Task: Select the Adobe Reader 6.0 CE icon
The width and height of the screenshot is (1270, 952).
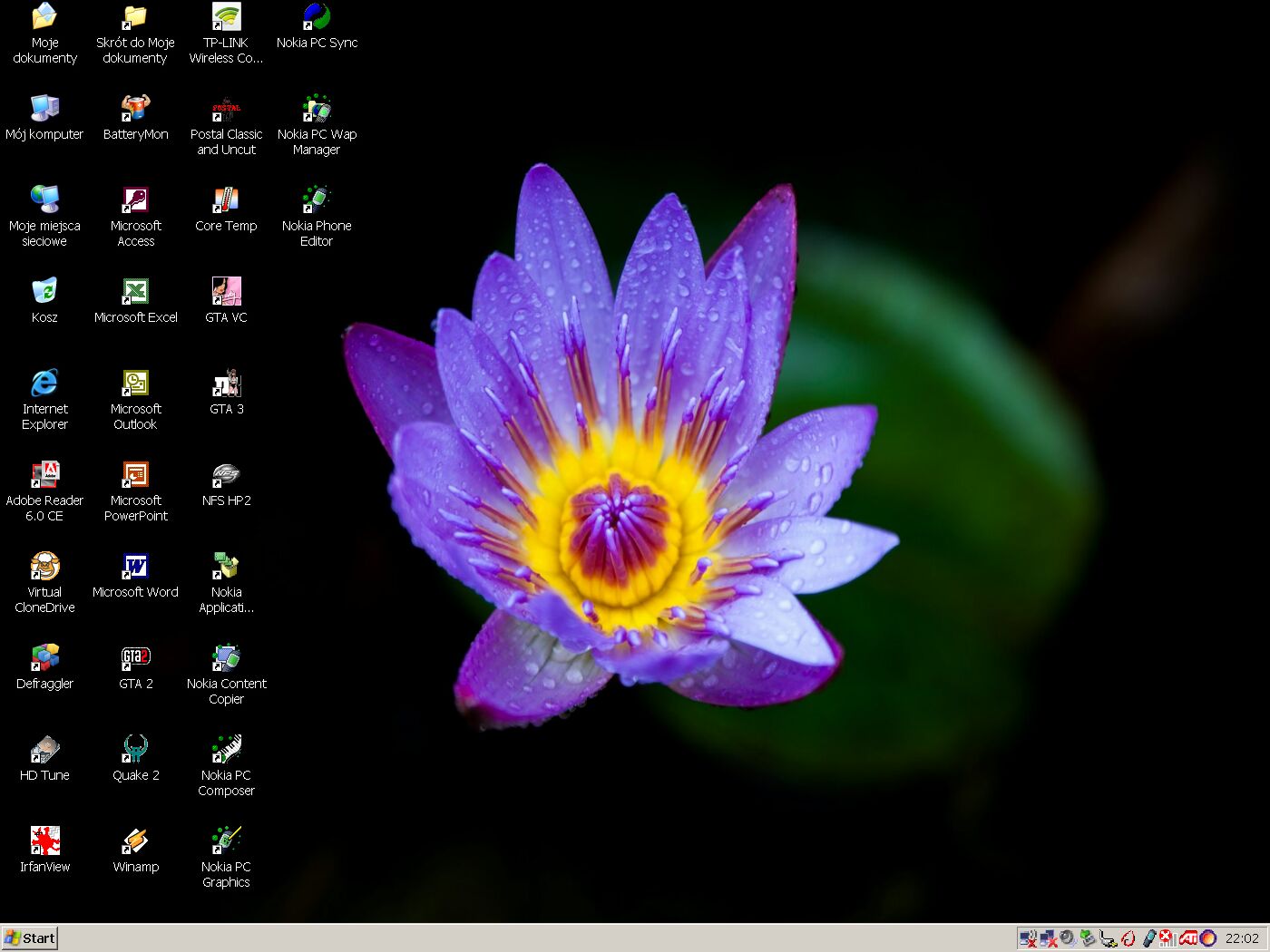Action: click(44, 474)
